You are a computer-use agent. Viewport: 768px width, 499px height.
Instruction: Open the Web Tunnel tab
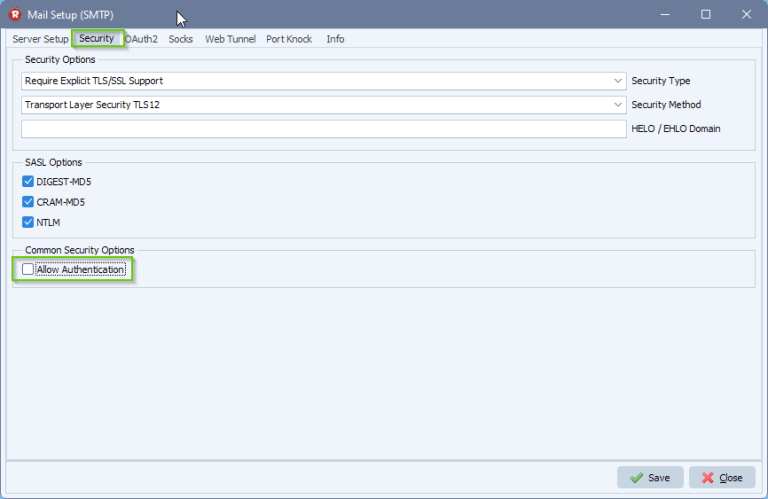tap(230, 39)
